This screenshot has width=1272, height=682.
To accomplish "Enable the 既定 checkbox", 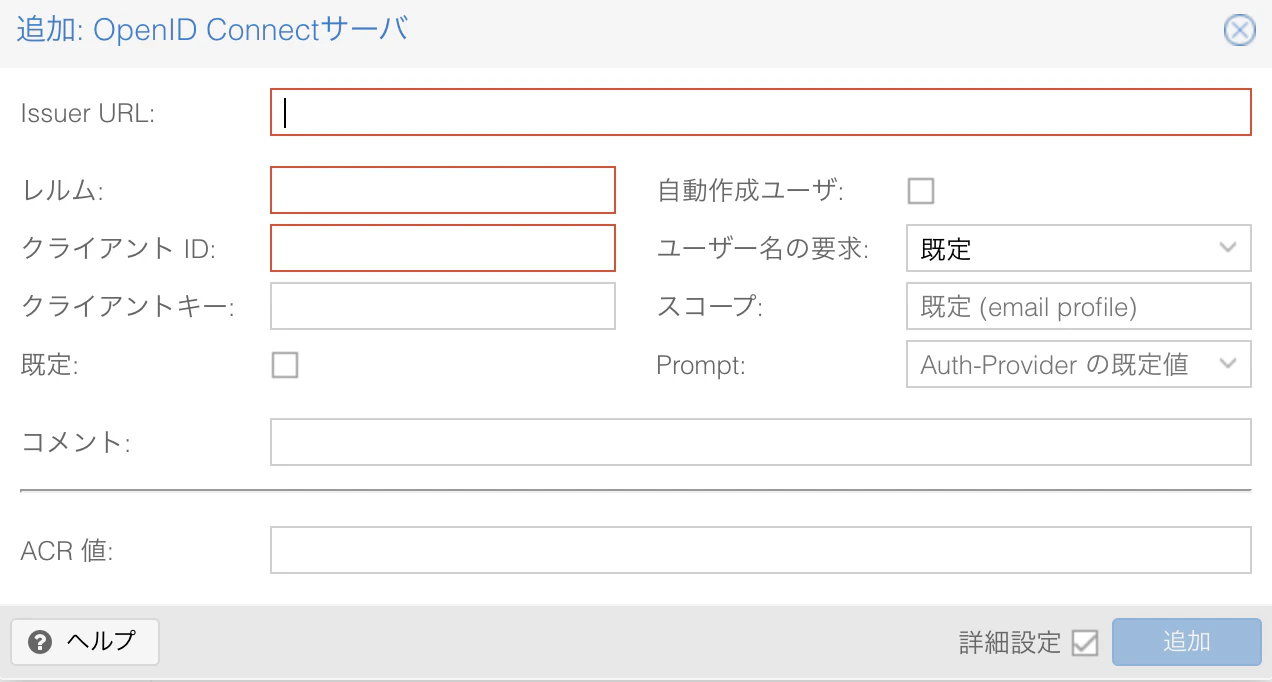I will [x=285, y=365].
